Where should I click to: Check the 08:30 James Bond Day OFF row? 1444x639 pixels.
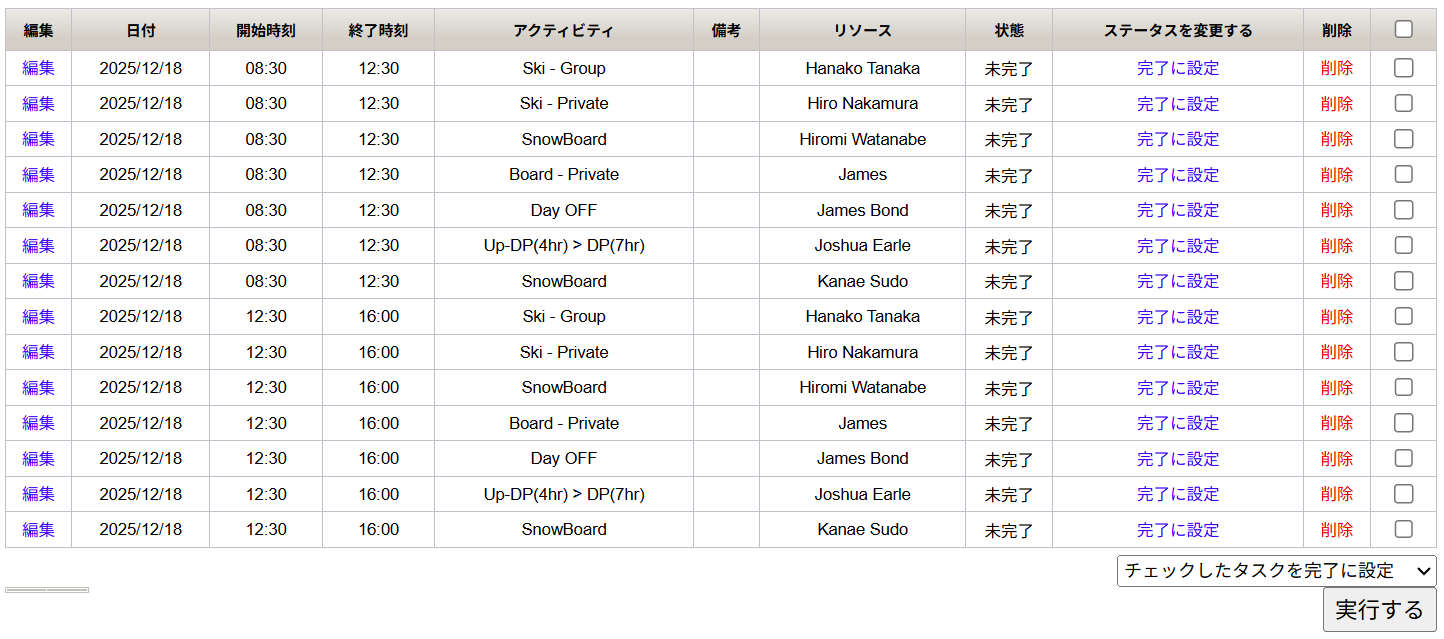point(1403,210)
